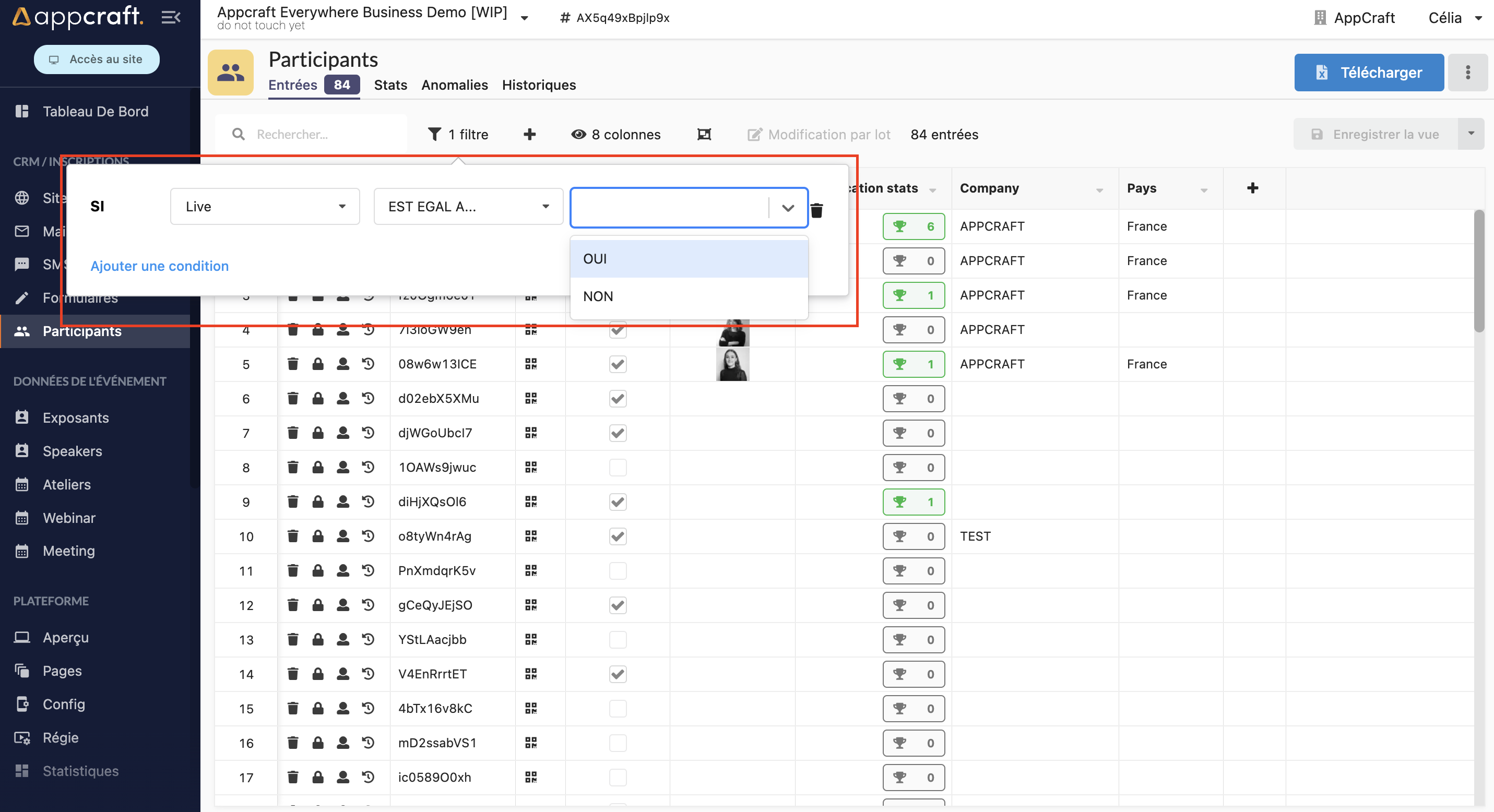Click the Ajouter une condition link

pyautogui.click(x=159, y=265)
